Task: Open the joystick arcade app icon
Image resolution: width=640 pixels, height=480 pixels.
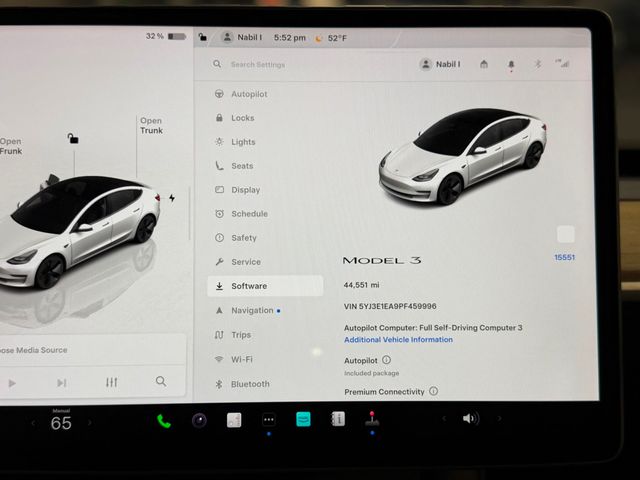Action: (x=372, y=419)
